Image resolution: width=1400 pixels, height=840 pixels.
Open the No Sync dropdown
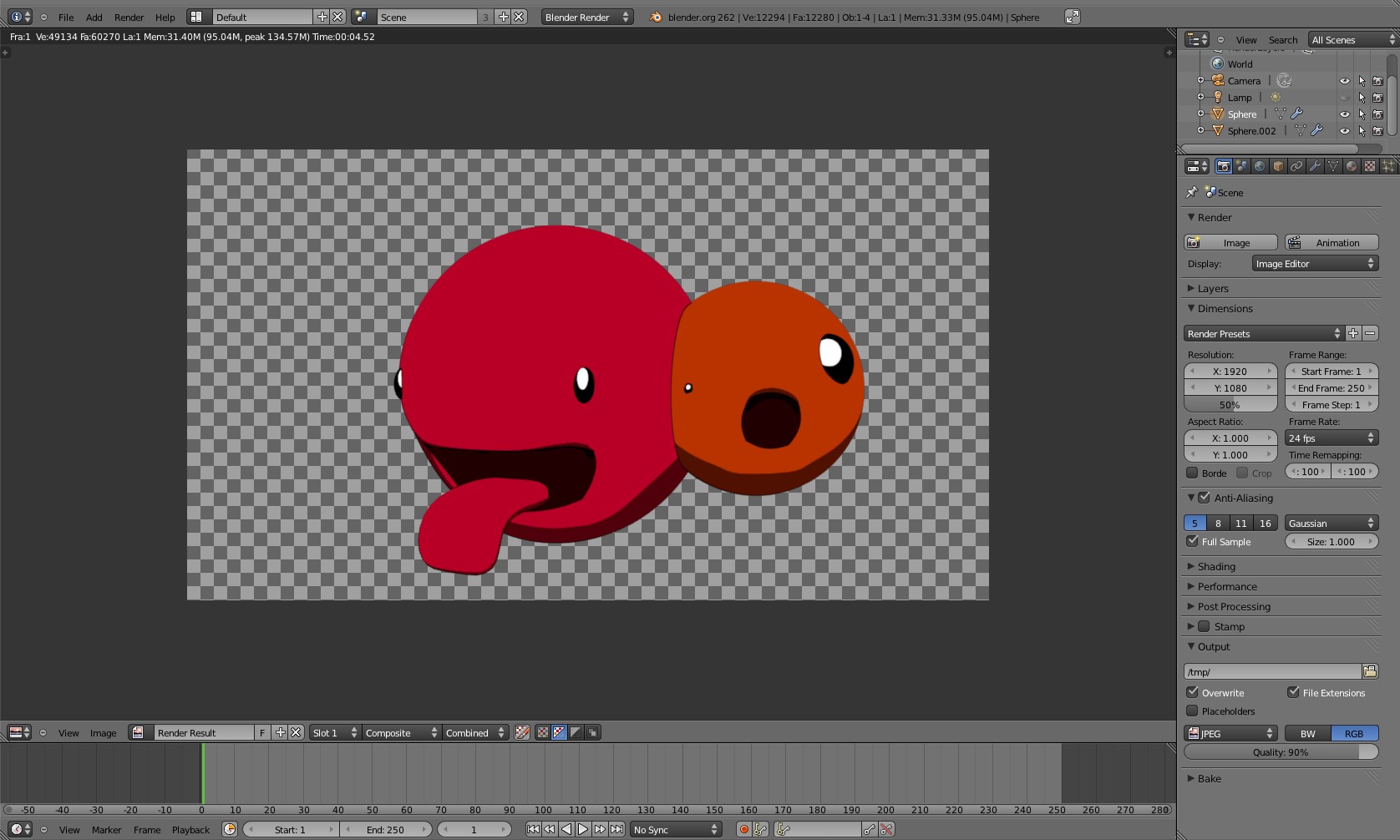point(676,829)
